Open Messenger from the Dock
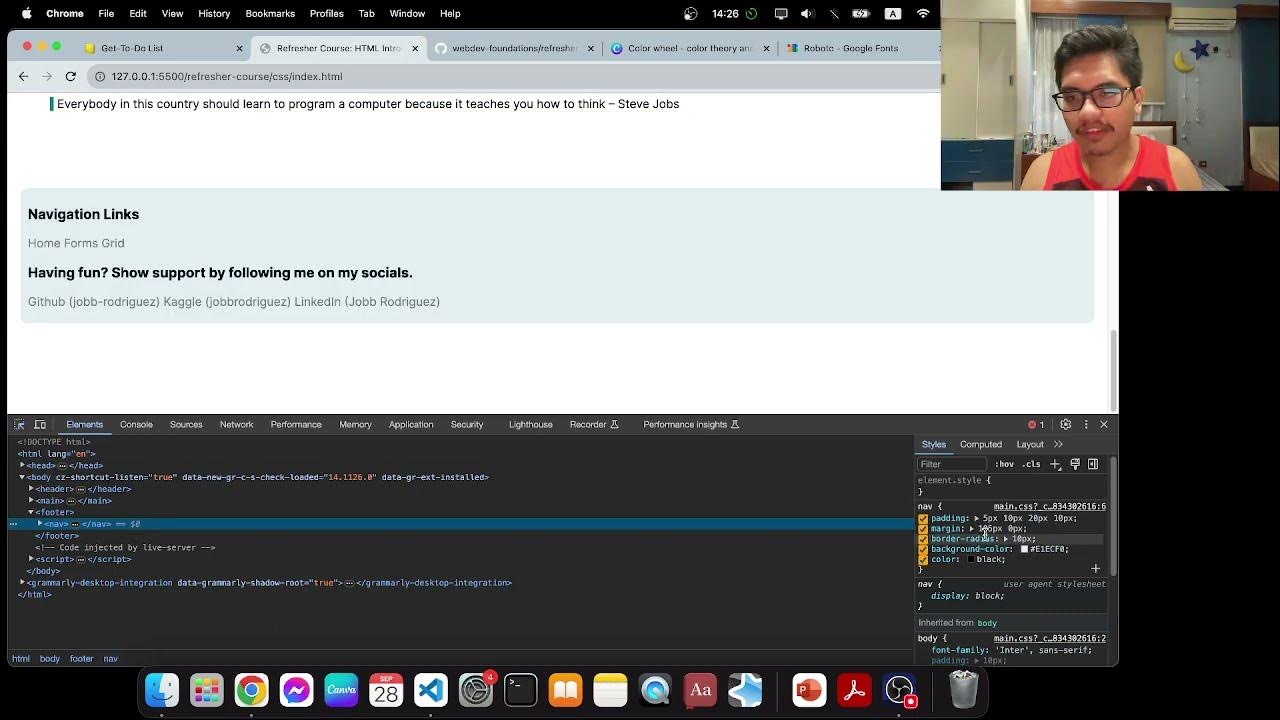Image resolution: width=1280 pixels, height=720 pixels. pos(296,690)
